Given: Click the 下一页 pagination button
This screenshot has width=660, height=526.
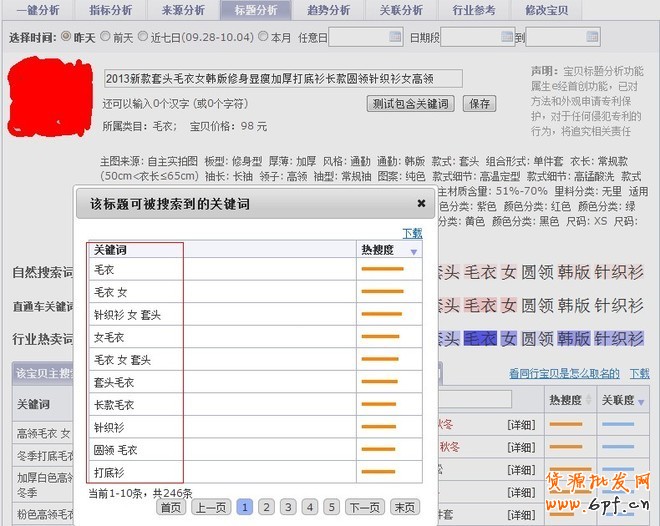Looking at the screenshot, I should pyautogui.click(x=364, y=507).
